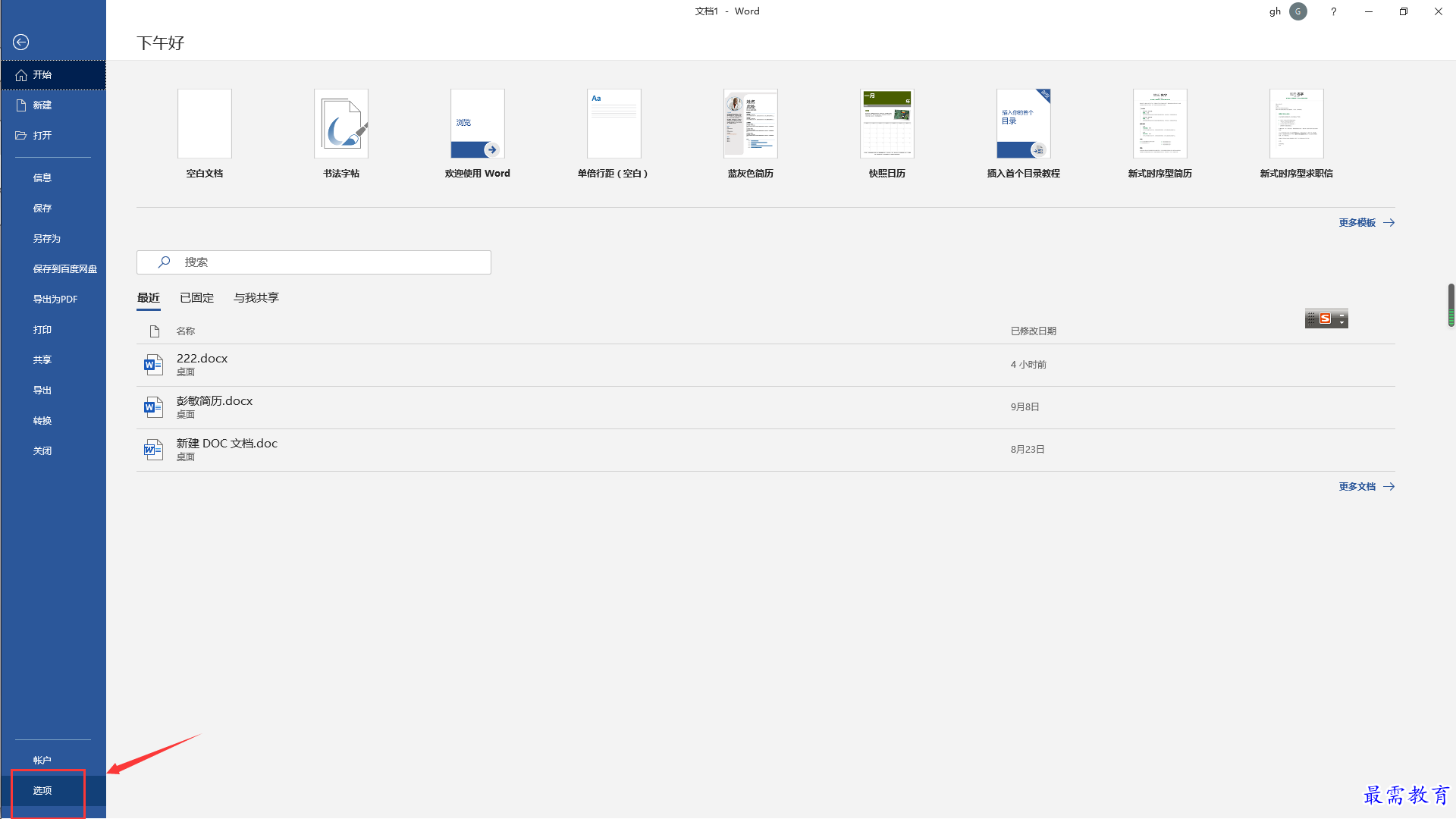Open the gh account avatar

[x=1298, y=11]
